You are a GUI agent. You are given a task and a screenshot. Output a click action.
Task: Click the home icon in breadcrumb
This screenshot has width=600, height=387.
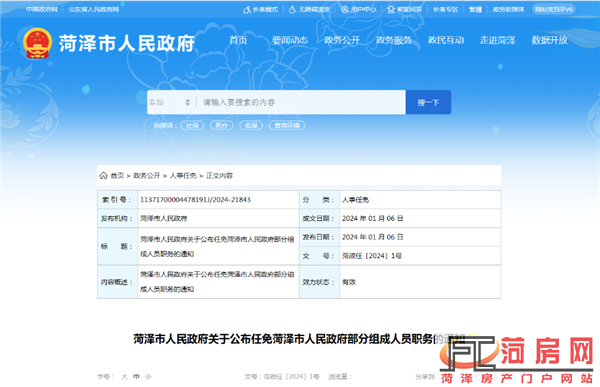[x=103, y=175]
